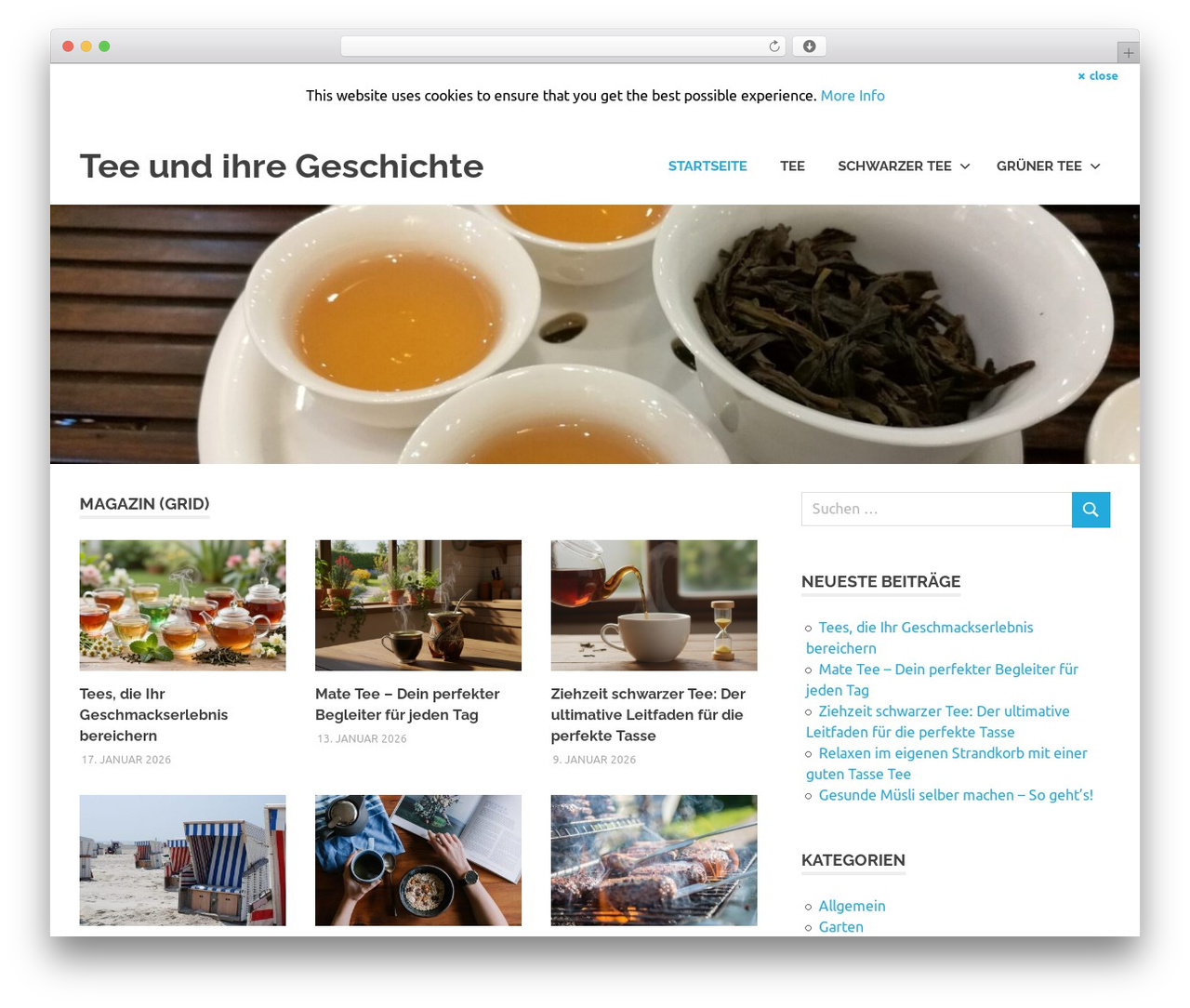The height and width of the screenshot is (1008, 1190).
Task: Open sidebar link 'Mate Tee – Dein perfekter Begleiter'
Action: click(942, 680)
